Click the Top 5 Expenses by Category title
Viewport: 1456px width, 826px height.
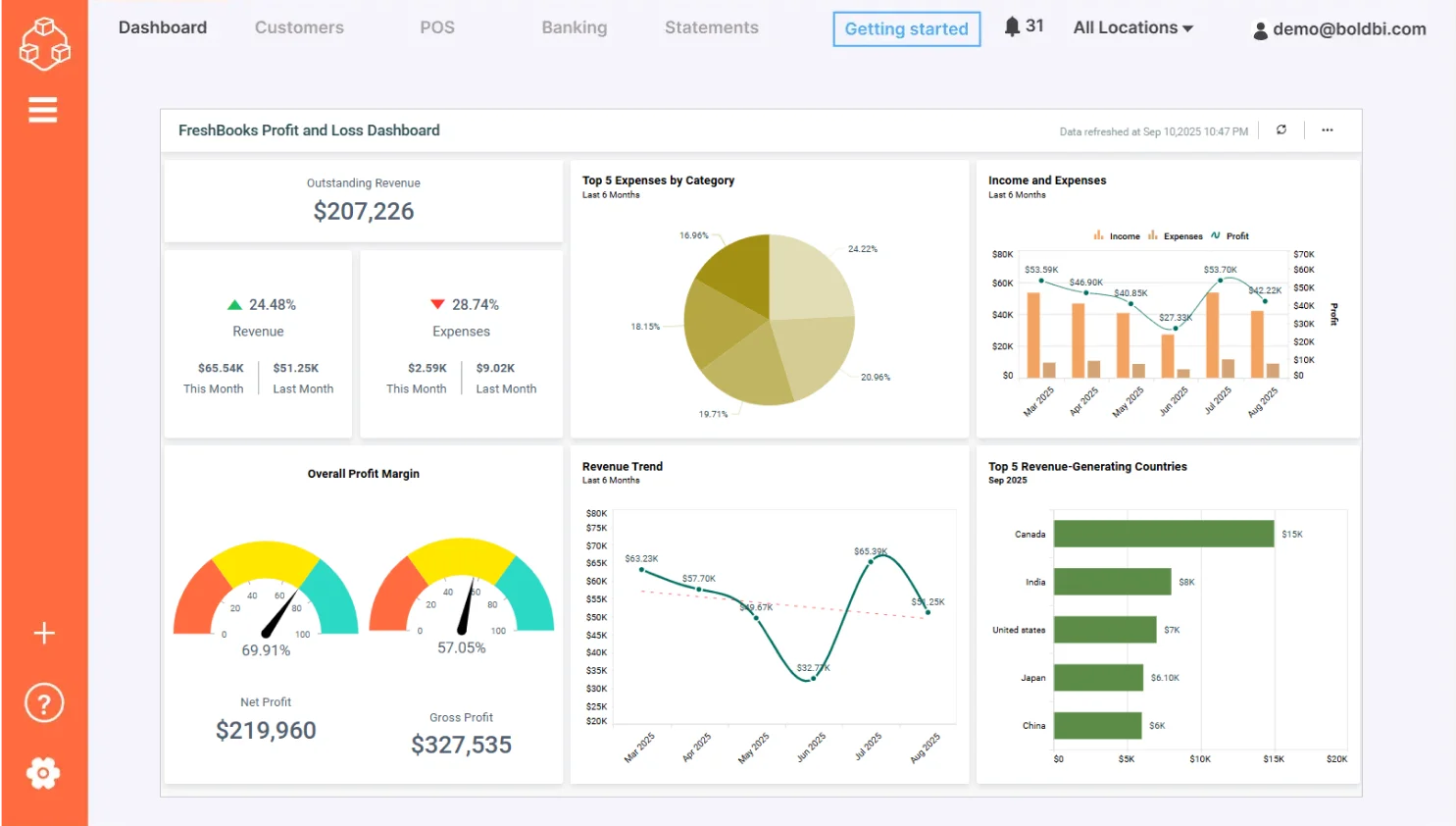658,181
